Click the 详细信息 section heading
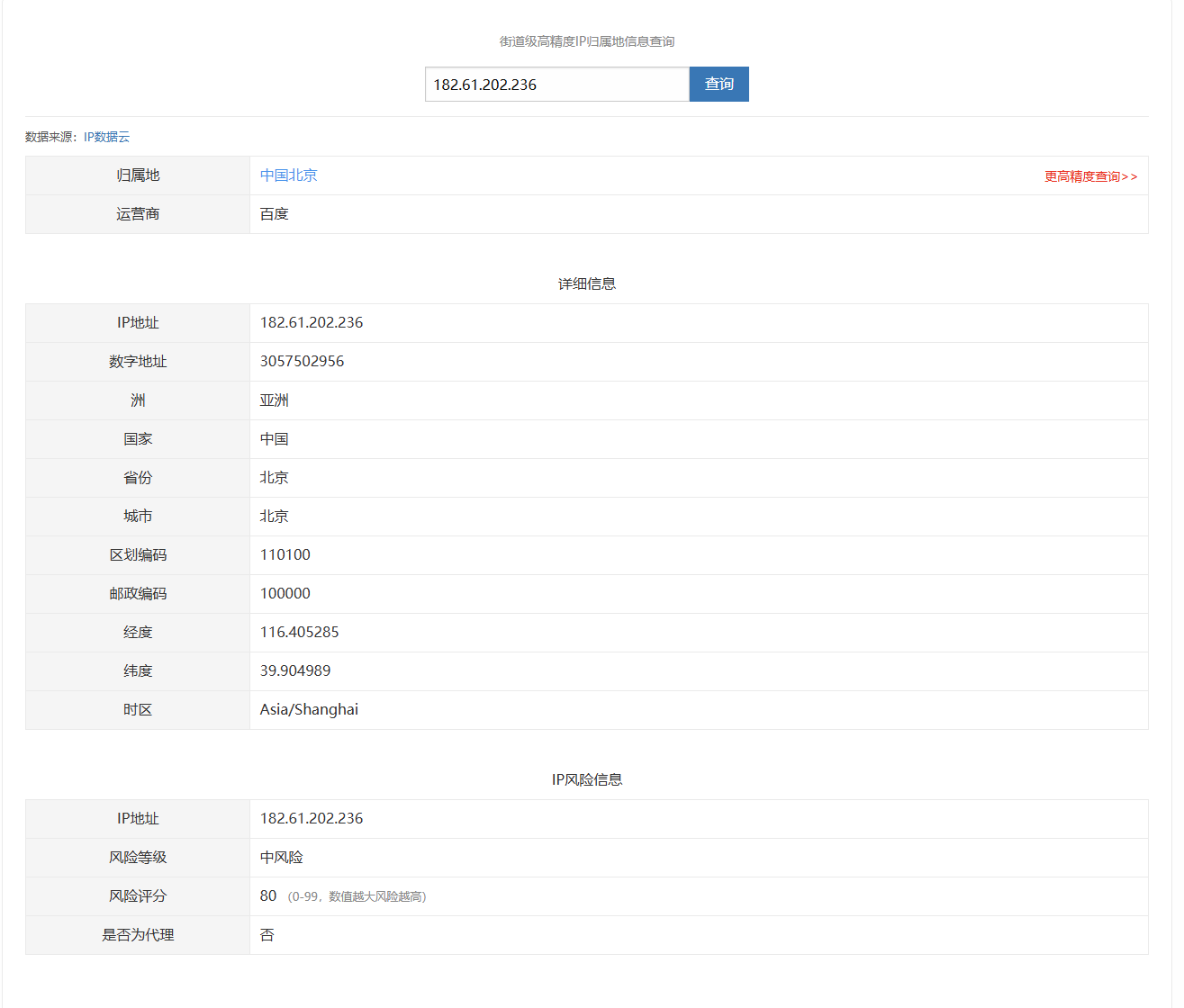This screenshot has width=1184, height=1008. click(x=586, y=283)
